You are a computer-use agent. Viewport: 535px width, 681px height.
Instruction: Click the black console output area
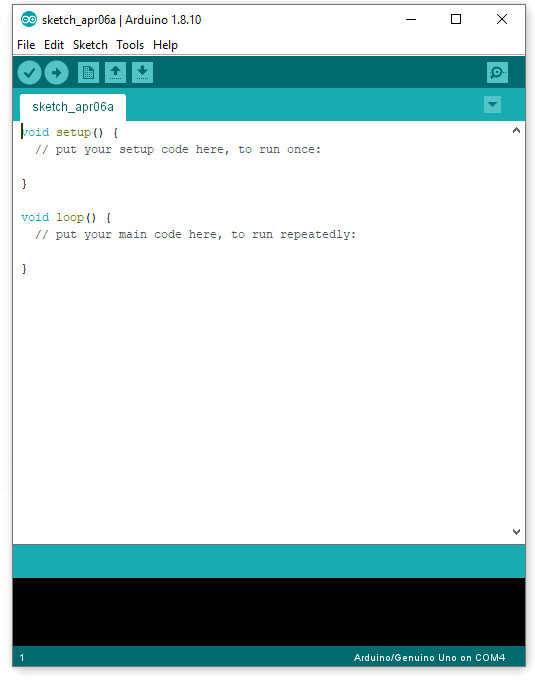pyautogui.click(x=269, y=612)
